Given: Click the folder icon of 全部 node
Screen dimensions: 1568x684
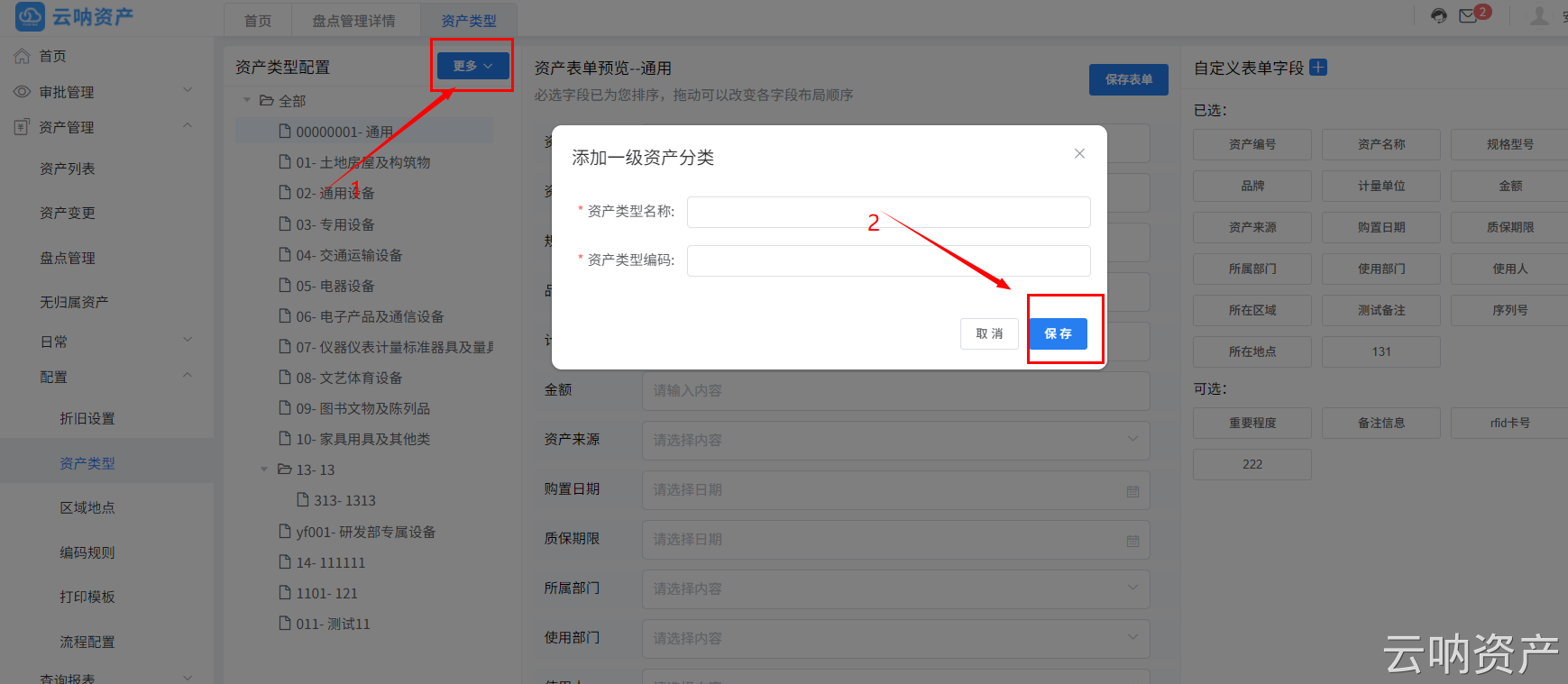Looking at the screenshot, I should [x=267, y=100].
